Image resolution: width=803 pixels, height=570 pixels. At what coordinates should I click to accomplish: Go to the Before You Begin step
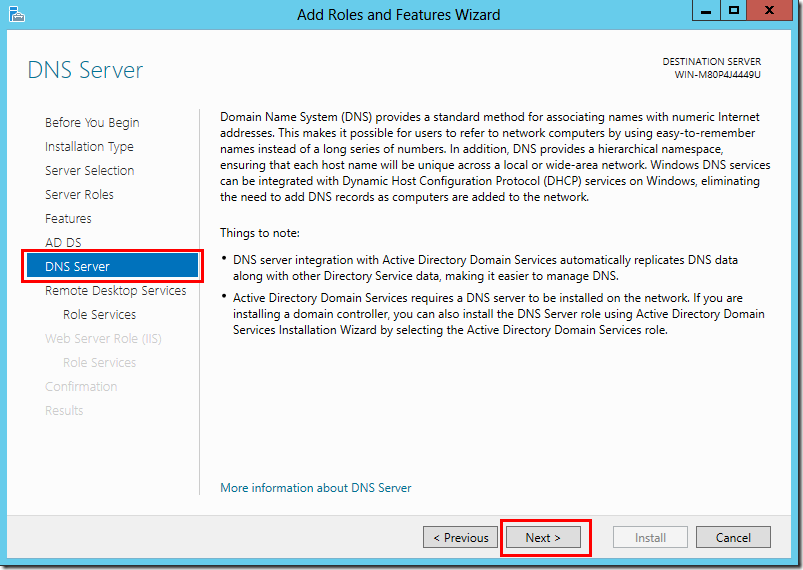(x=92, y=123)
